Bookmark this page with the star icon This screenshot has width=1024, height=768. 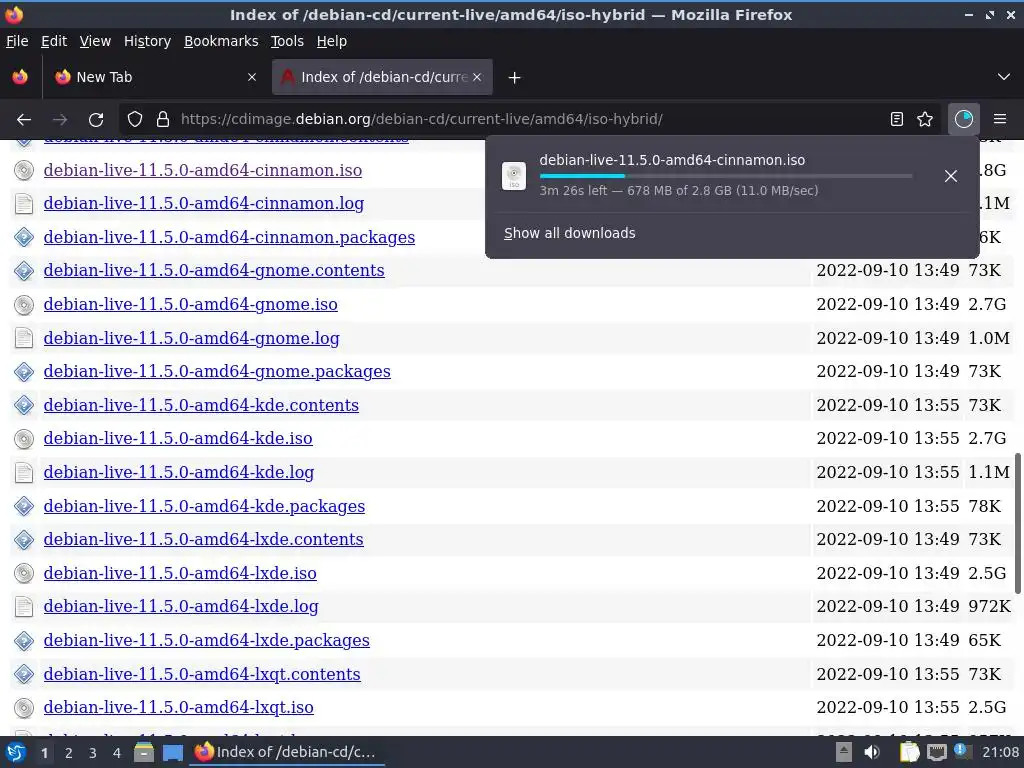coord(925,119)
